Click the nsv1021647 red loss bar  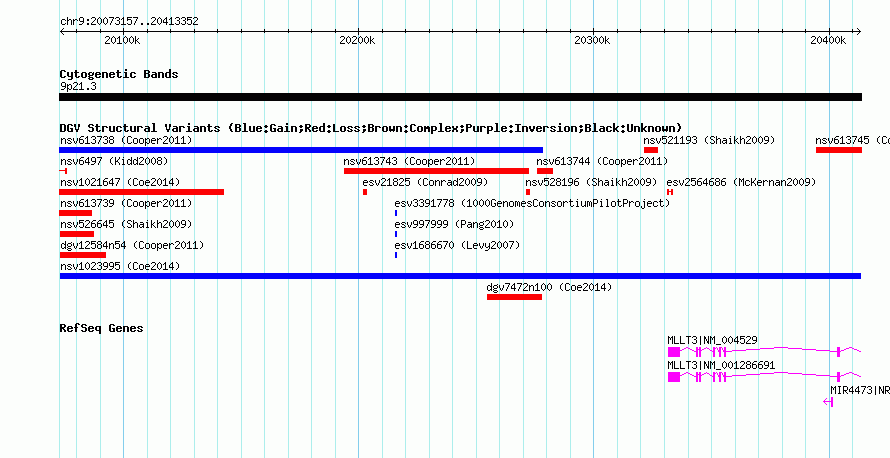pos(141,192)
